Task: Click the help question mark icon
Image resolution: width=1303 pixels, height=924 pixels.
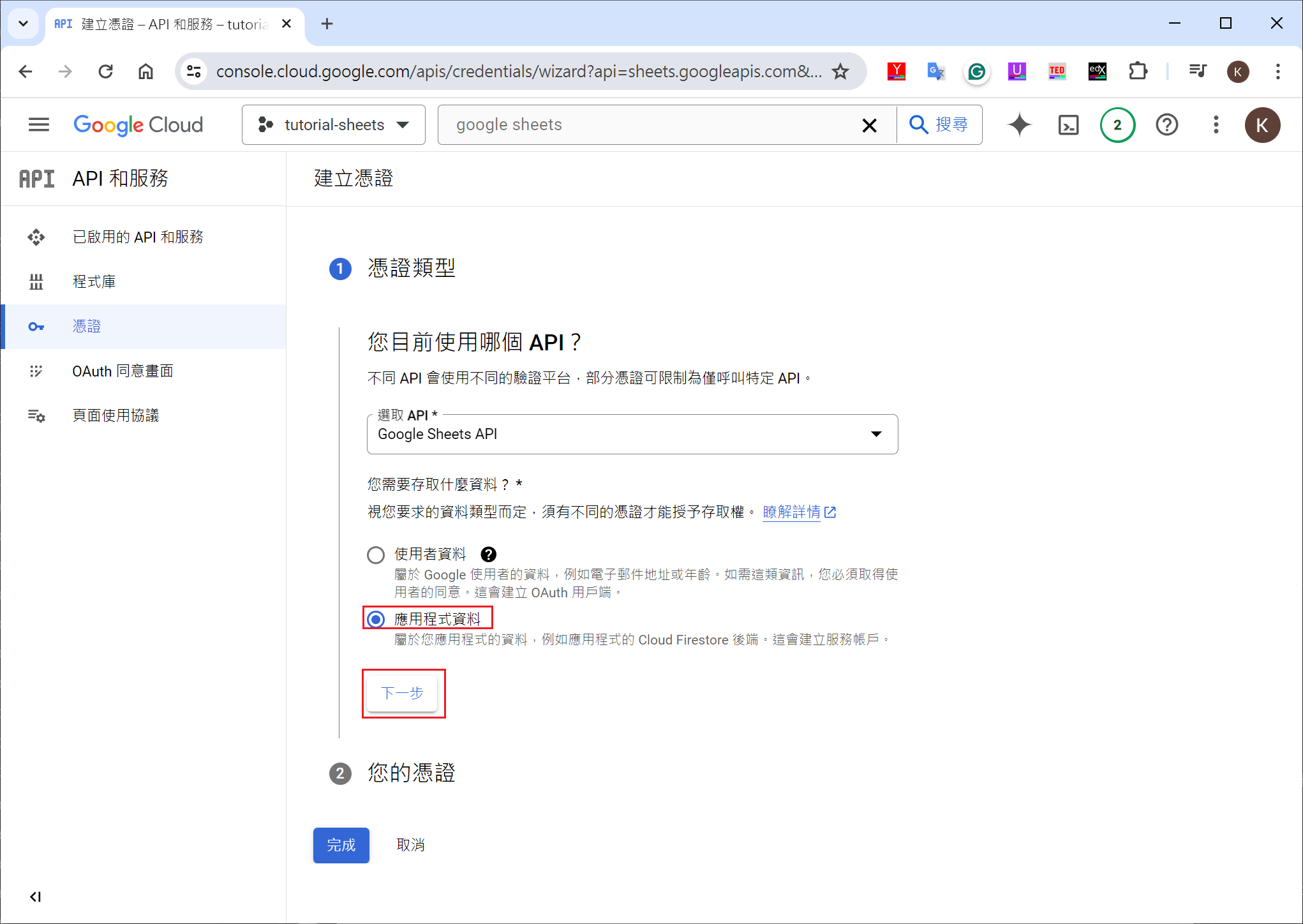Action: [x=1166, y=124]
